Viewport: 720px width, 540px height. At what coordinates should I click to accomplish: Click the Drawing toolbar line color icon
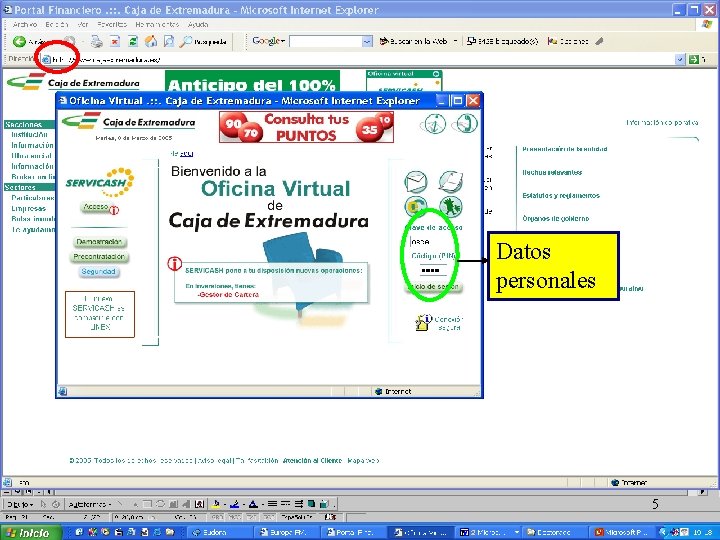[x=235, y=504]
